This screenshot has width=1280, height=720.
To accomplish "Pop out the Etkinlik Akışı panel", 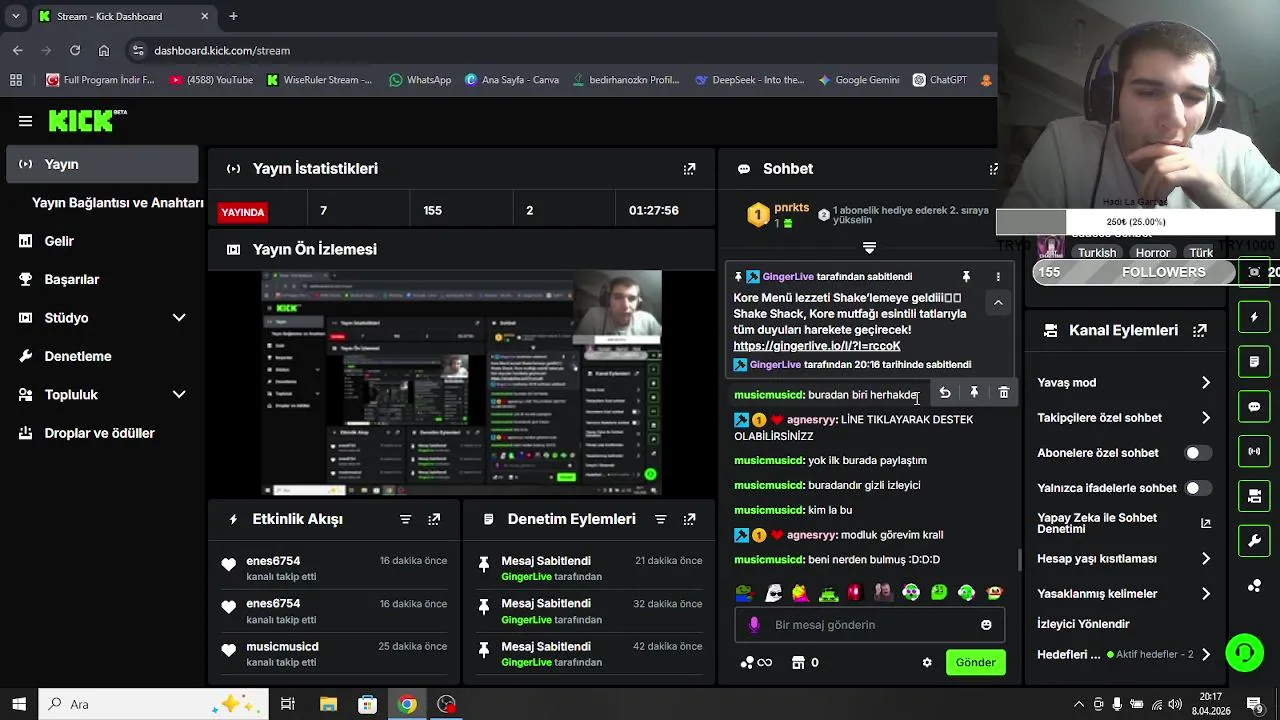I will coord(434,519).
